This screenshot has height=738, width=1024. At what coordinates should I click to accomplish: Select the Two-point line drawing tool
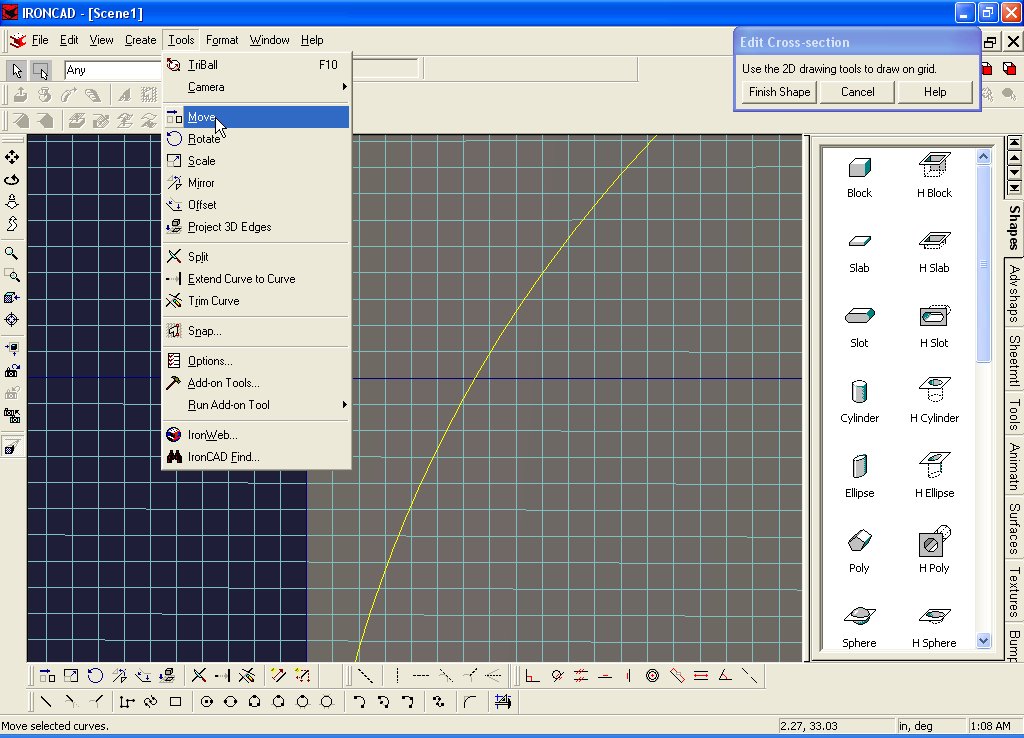[46, 702]
